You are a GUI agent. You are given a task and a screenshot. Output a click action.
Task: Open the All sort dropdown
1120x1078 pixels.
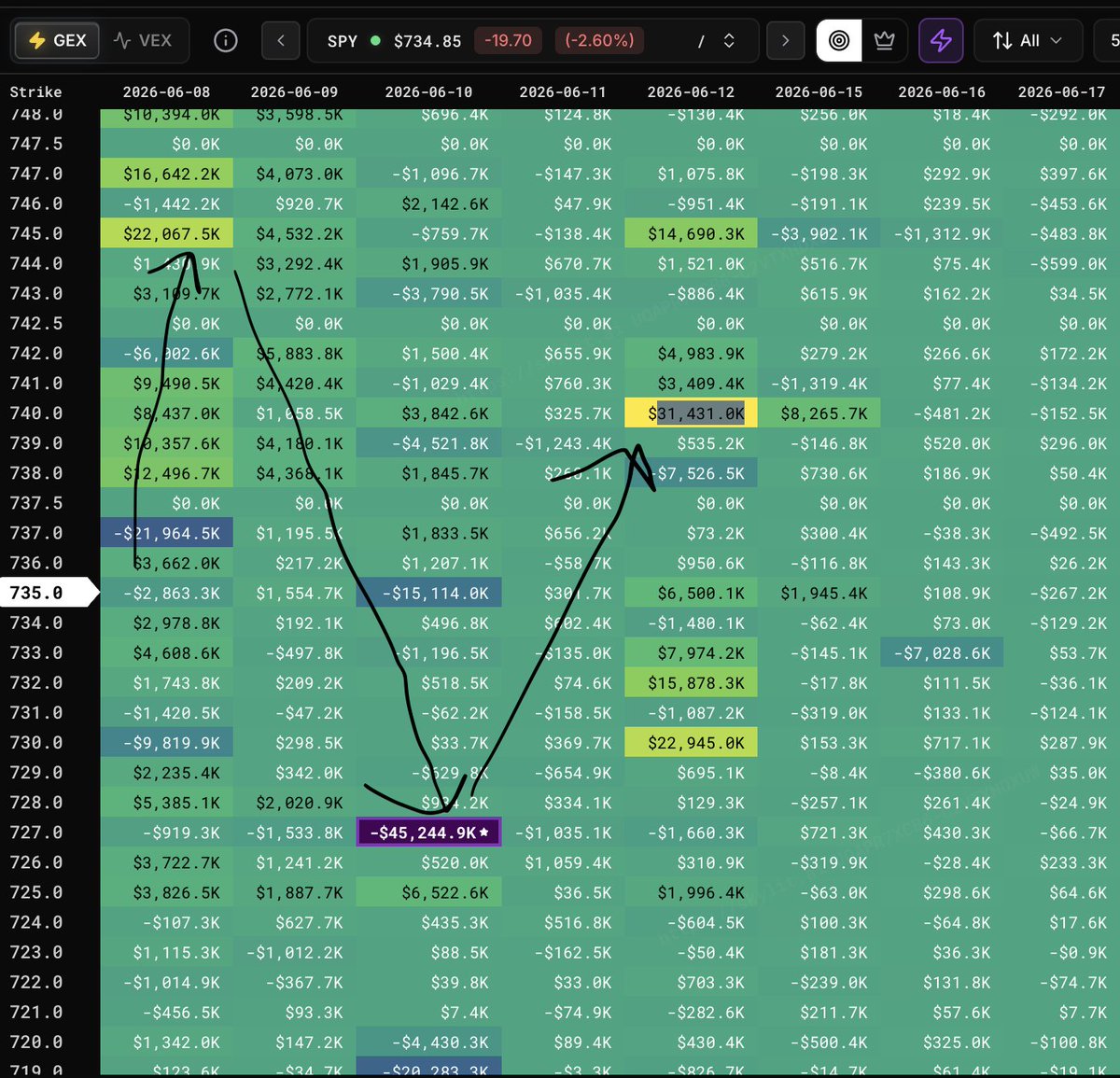coord(1028,40)
